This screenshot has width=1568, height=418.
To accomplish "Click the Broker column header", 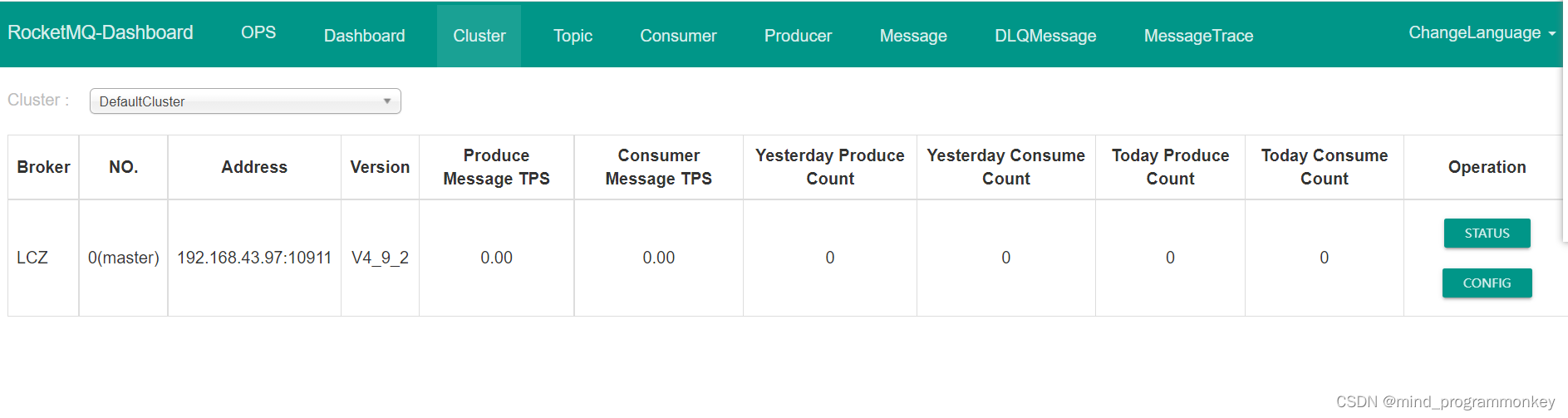I will 43,167.
